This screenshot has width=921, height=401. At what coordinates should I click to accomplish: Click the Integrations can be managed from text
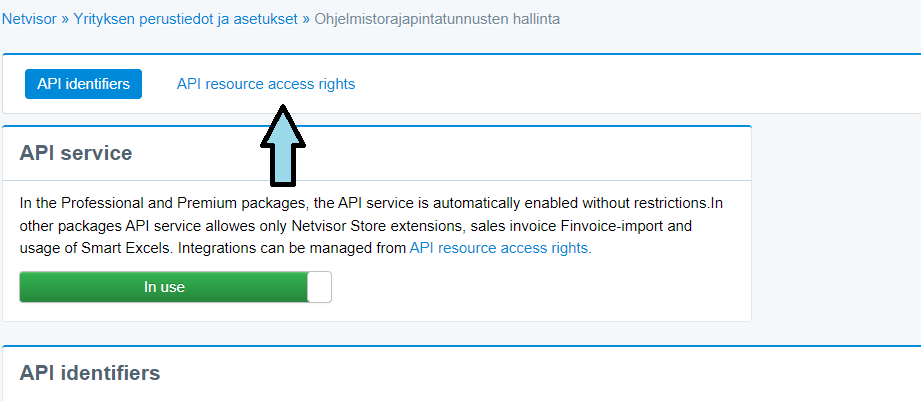pyautogui.click(x=292, y=248)
